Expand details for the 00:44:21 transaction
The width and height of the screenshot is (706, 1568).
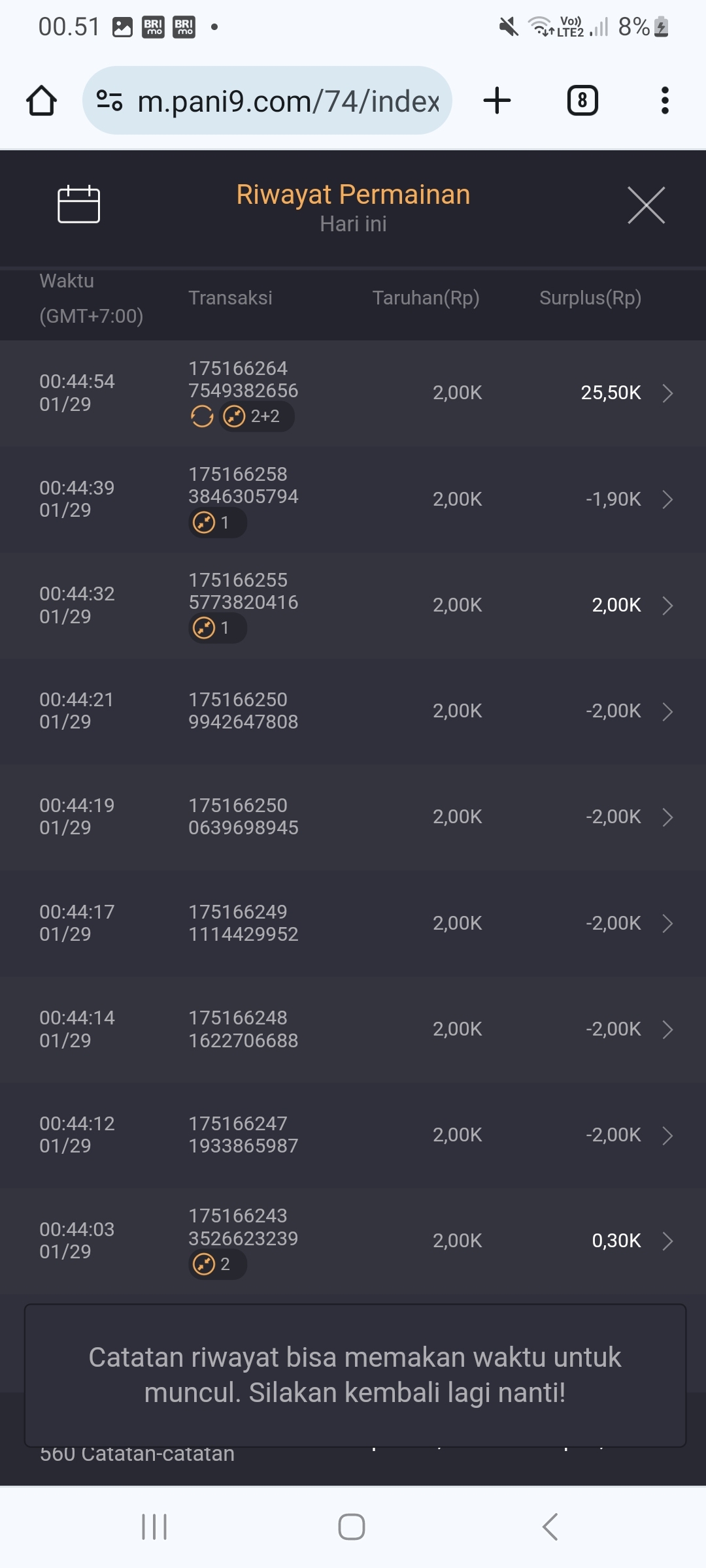click(667, 711)
